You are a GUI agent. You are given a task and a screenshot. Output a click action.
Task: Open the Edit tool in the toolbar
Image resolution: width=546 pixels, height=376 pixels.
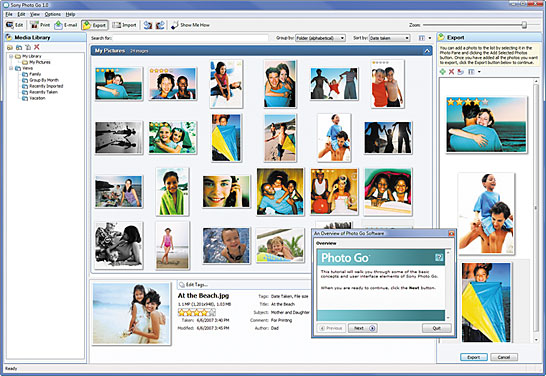(x=15, y=25)
